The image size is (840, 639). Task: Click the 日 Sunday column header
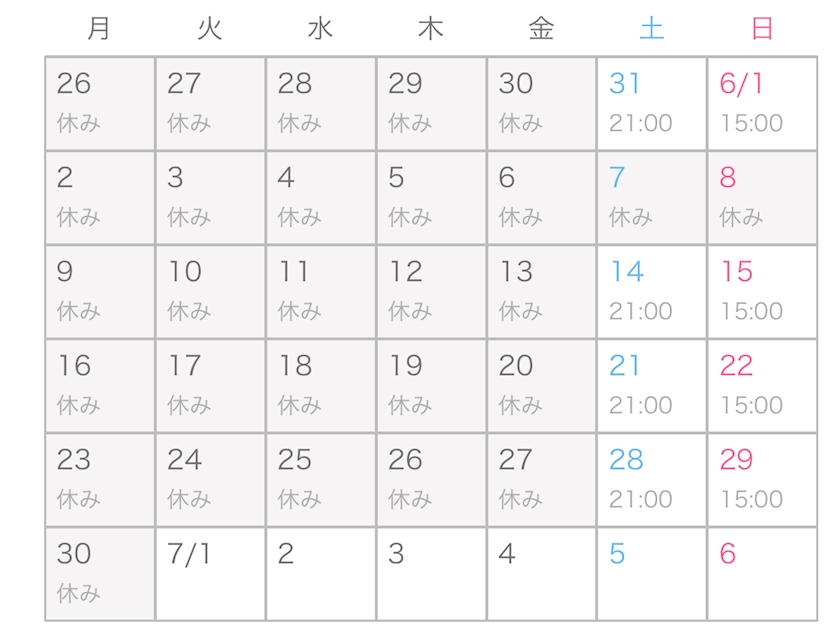pyautogui.click(x=762, y=28)
